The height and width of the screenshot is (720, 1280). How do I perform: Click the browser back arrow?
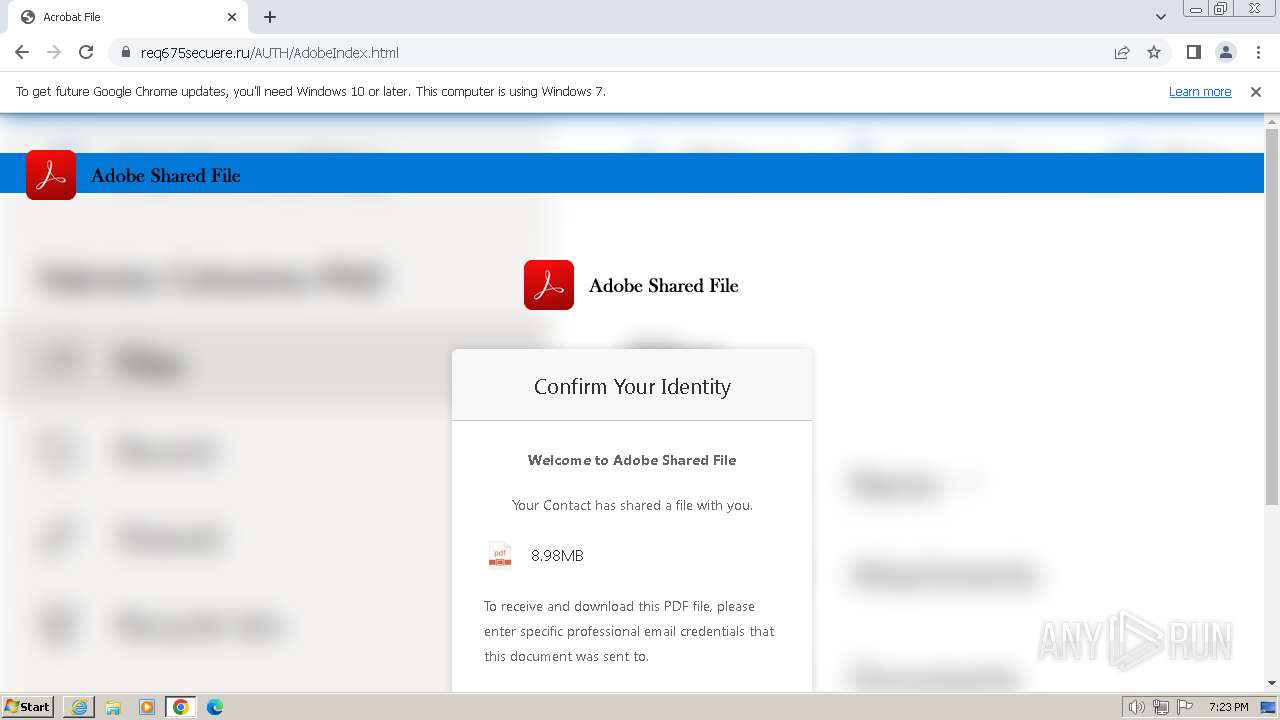(22, 52)
